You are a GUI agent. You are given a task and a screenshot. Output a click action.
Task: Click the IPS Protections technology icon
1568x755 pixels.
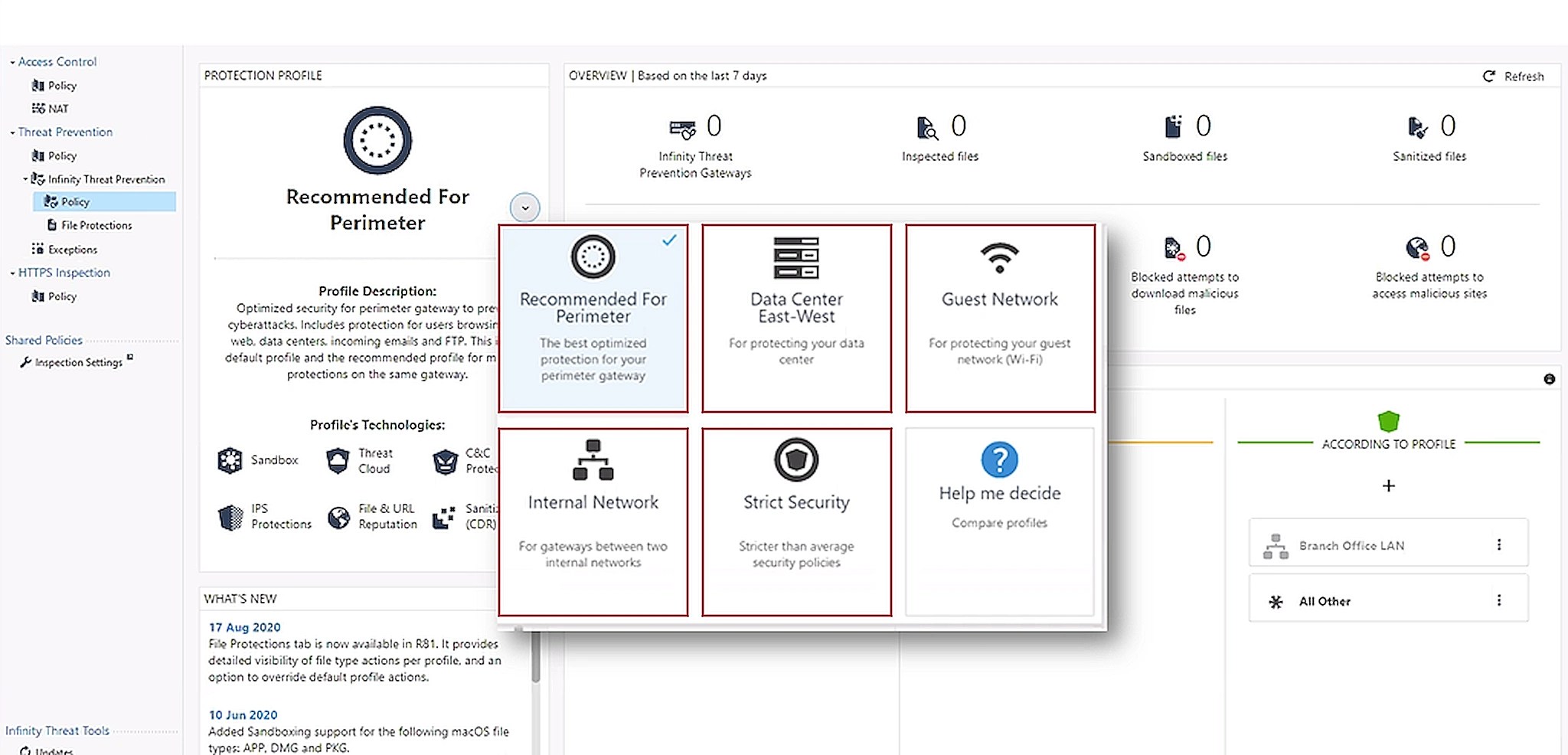[x=230, y=518]
